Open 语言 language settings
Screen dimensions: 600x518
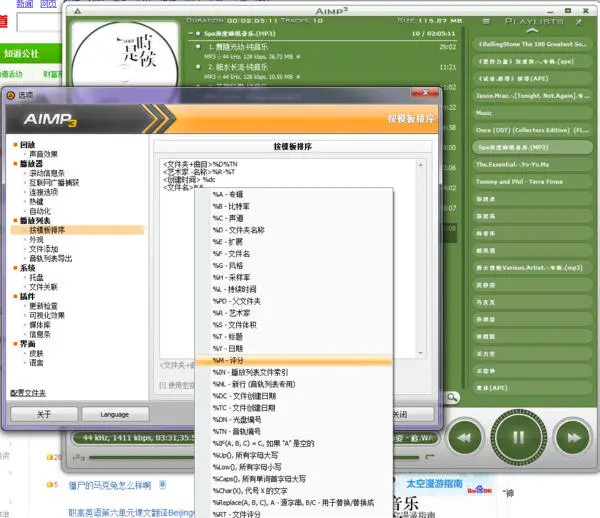36,363
